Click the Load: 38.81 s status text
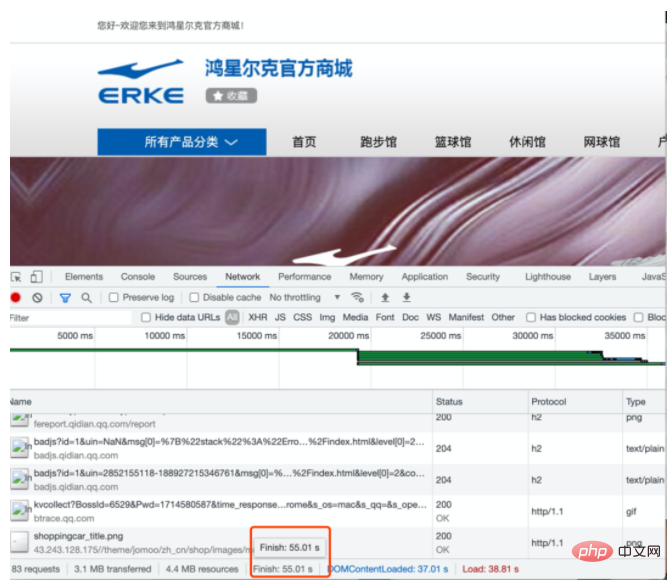671x584 pixels. click(x=490, y=569)
